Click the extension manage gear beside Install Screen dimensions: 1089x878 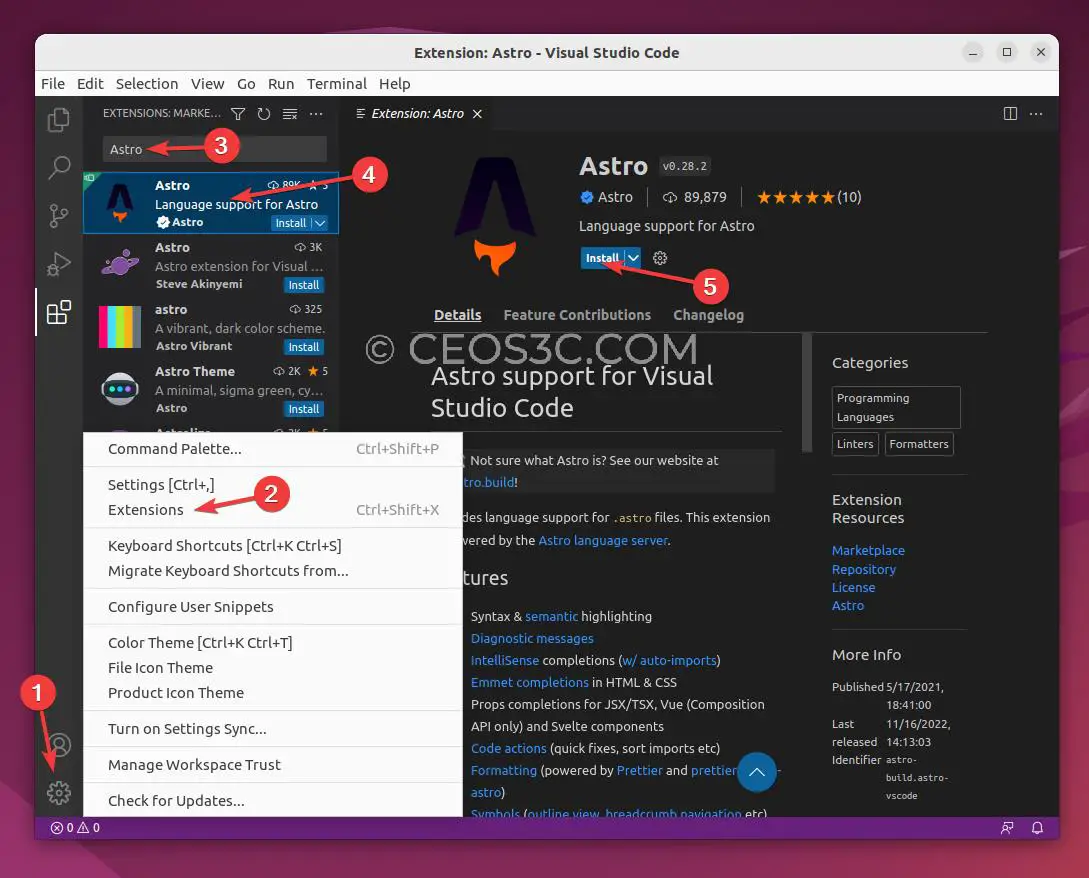[660, 258]
